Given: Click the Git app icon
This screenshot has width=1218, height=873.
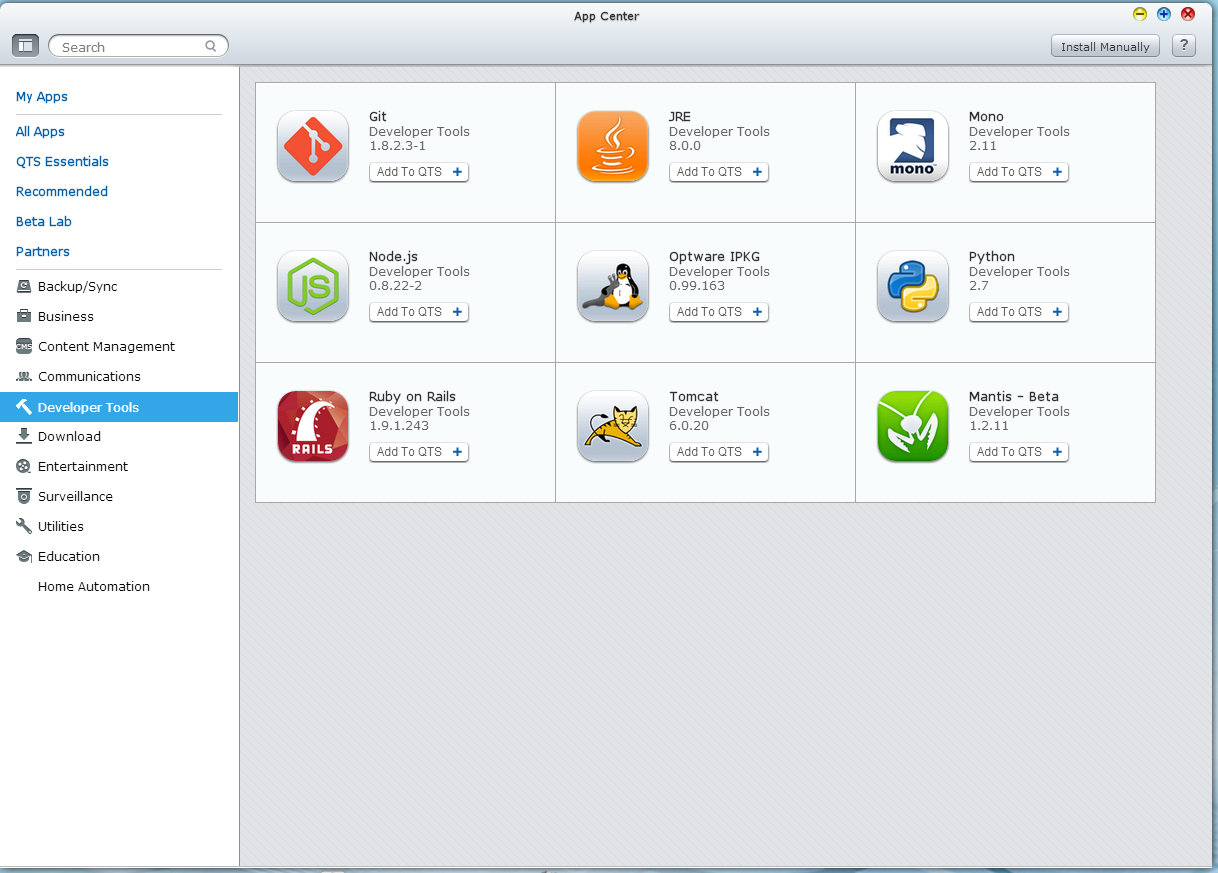Looking at the screenshot, I should point(313,146).
